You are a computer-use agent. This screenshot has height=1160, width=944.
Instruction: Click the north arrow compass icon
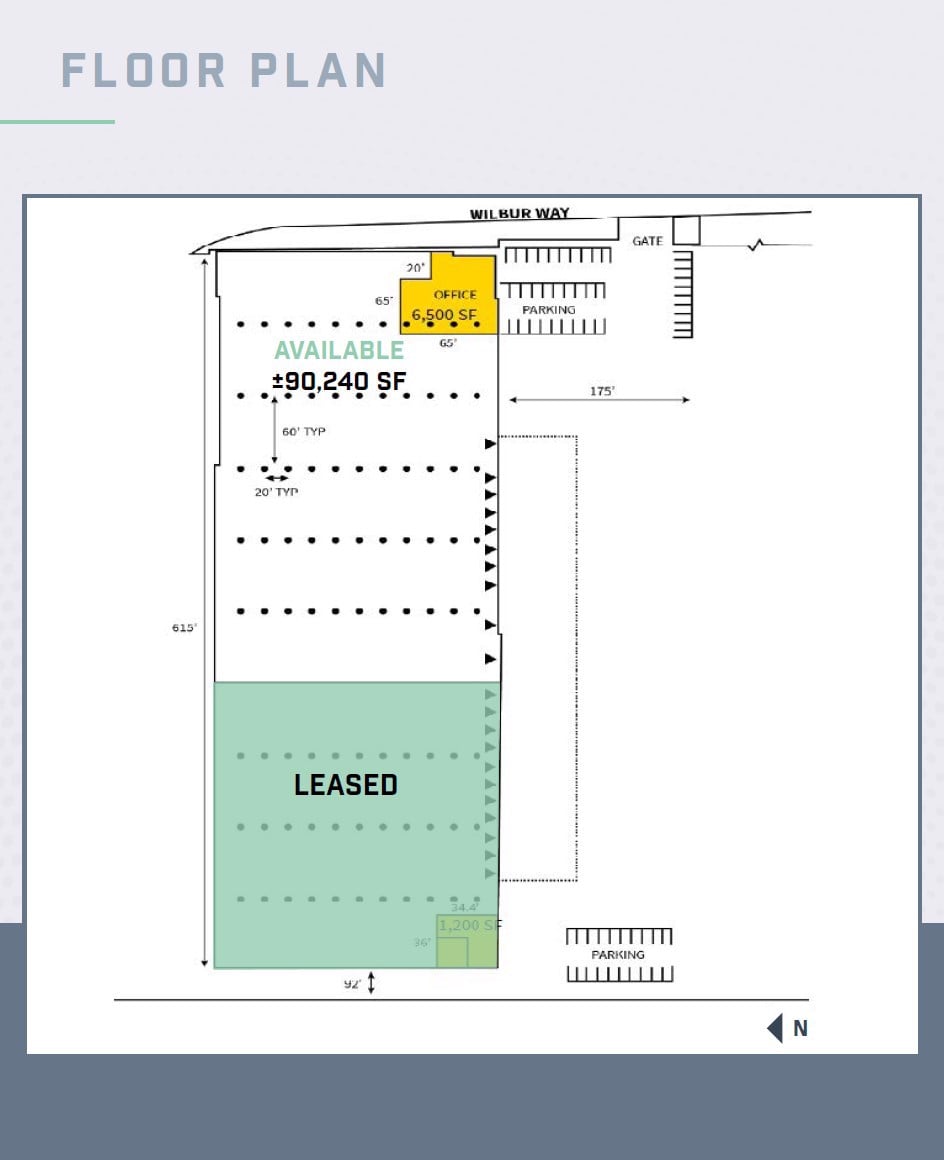(775, 1028)
